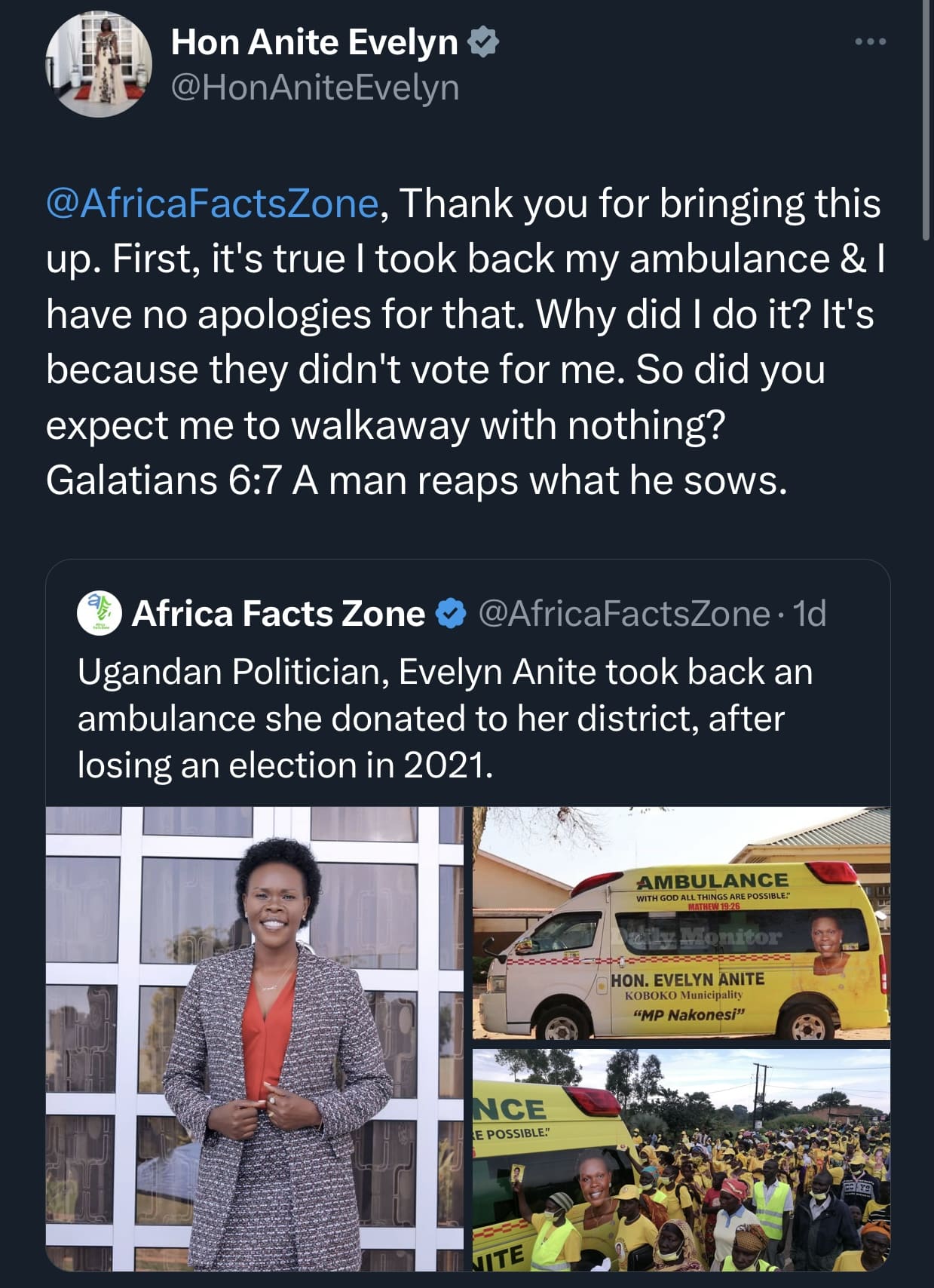The height and width of the screenshot is (1288, 934).
Task: Click the Africa Facts Zone logo avatar
Action: point(100,613)
